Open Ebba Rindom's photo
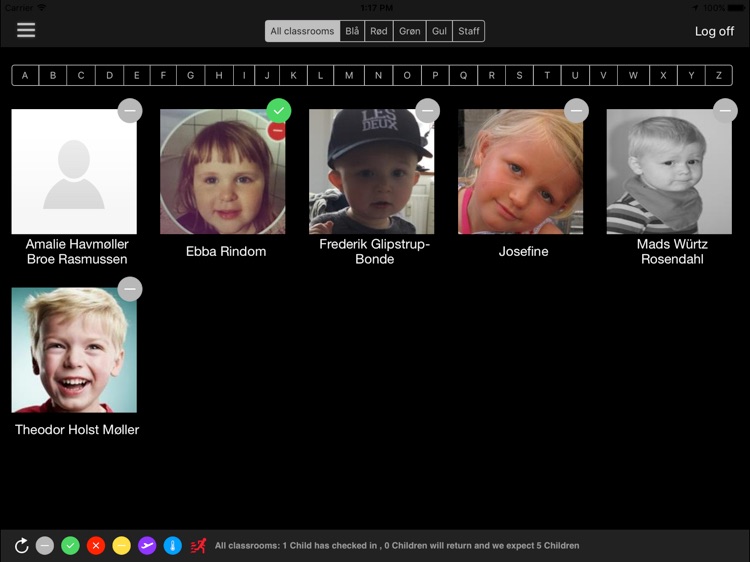This screenshot has width=750, height=562. pyautogui.click(x=222, y=172)
